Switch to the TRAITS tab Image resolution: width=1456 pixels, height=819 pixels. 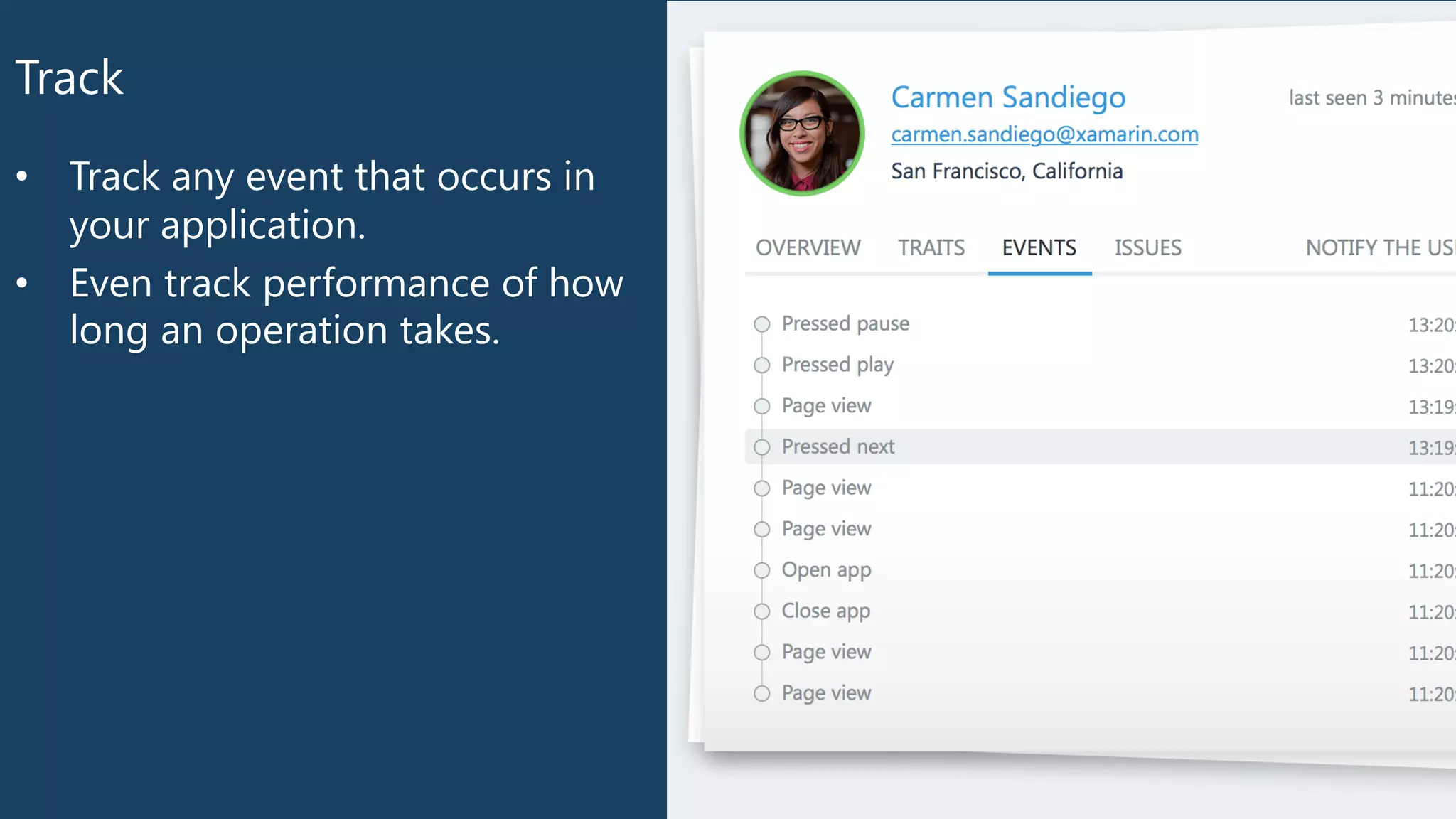(931, 247)
